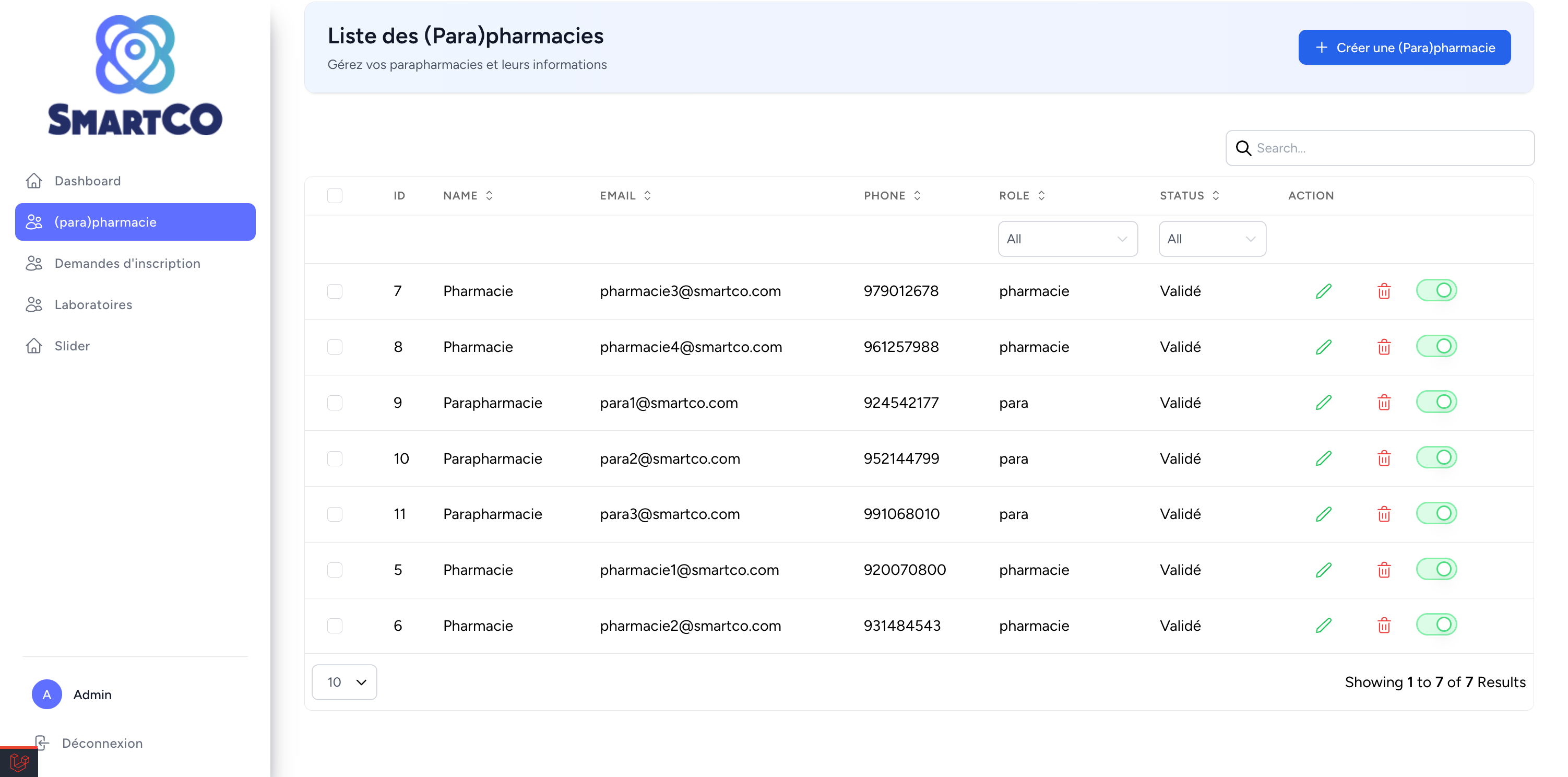
Task: Tick the select-all checkbox in table header
Action: pyautogui.click(x=335, y=195)
